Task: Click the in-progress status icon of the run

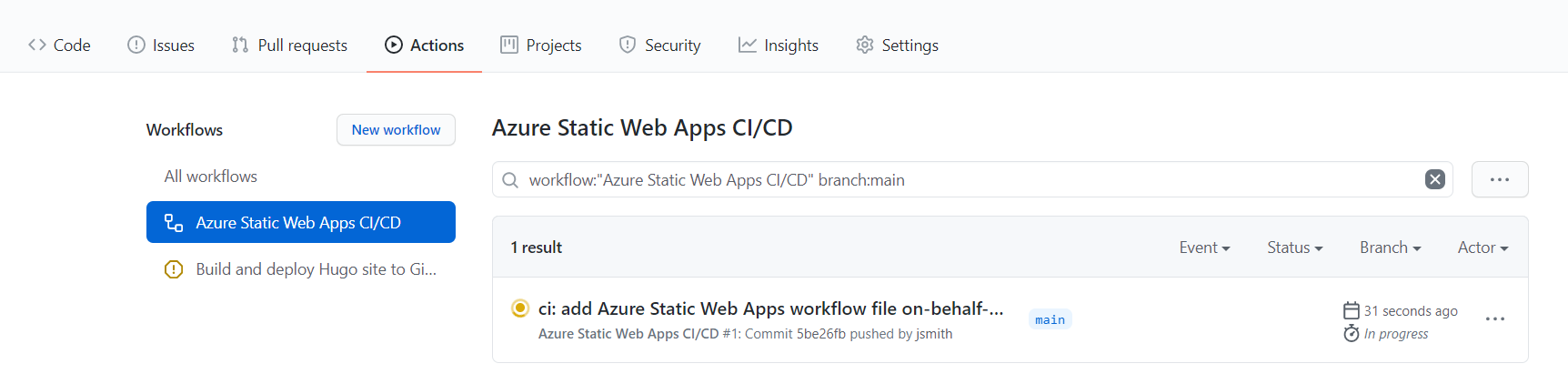Action: coord(520,308)
